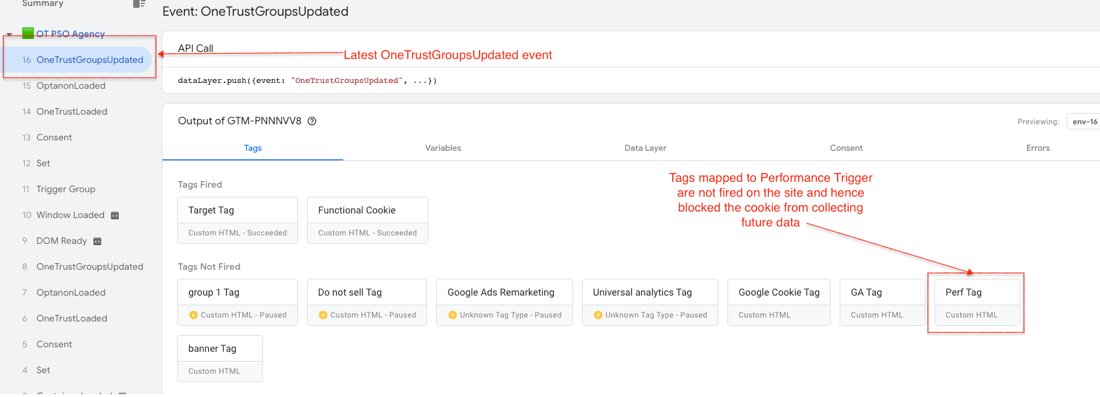Click the paused icon on Universal analytics Tag

tap(598, 315)
